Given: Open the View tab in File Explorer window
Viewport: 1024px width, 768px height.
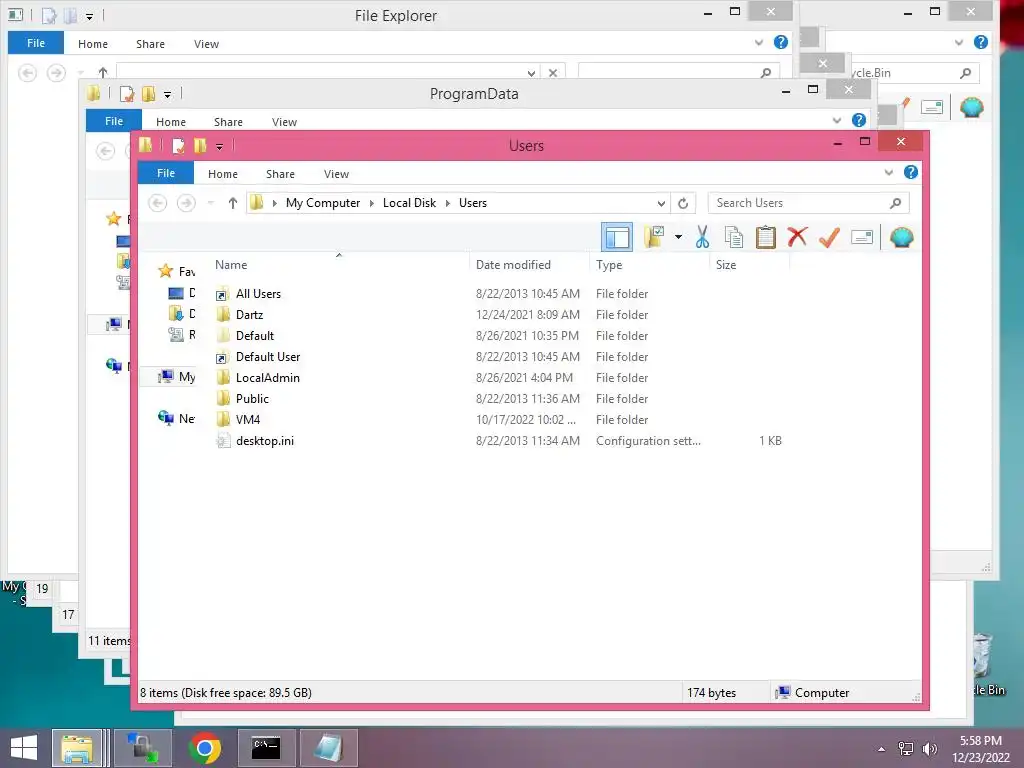Looking at the screenshot, I should [206, 44].
